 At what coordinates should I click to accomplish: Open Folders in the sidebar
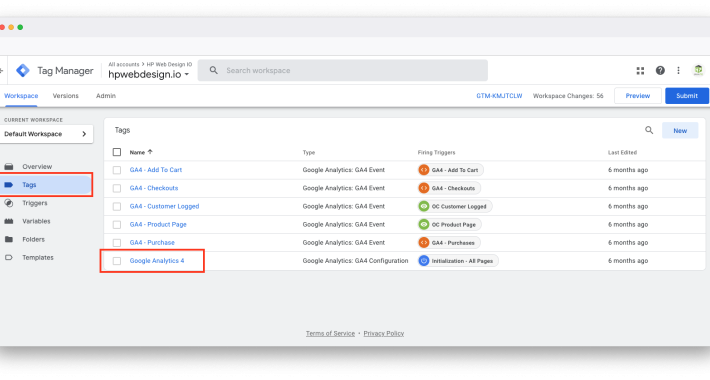point(34,239)
